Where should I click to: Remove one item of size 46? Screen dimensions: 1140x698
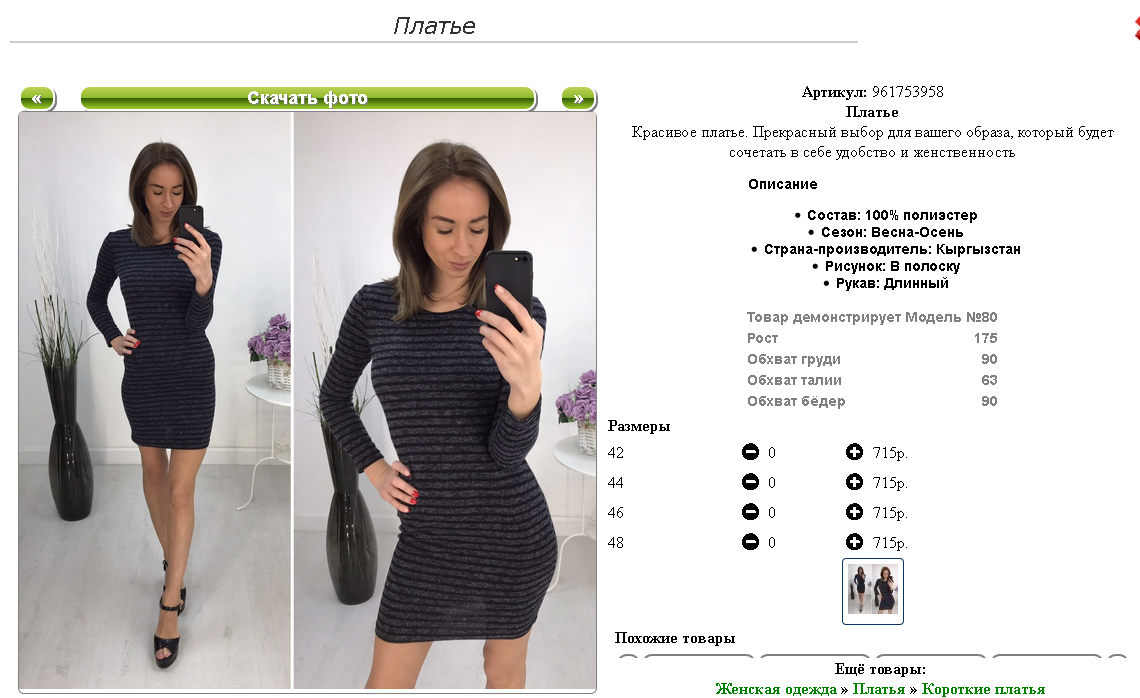(750, 512)
